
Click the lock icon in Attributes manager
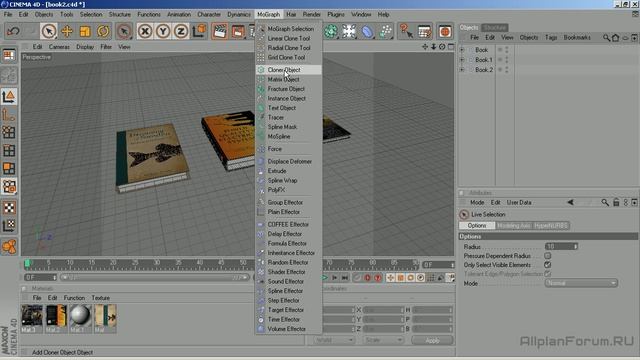pos(616,202)
